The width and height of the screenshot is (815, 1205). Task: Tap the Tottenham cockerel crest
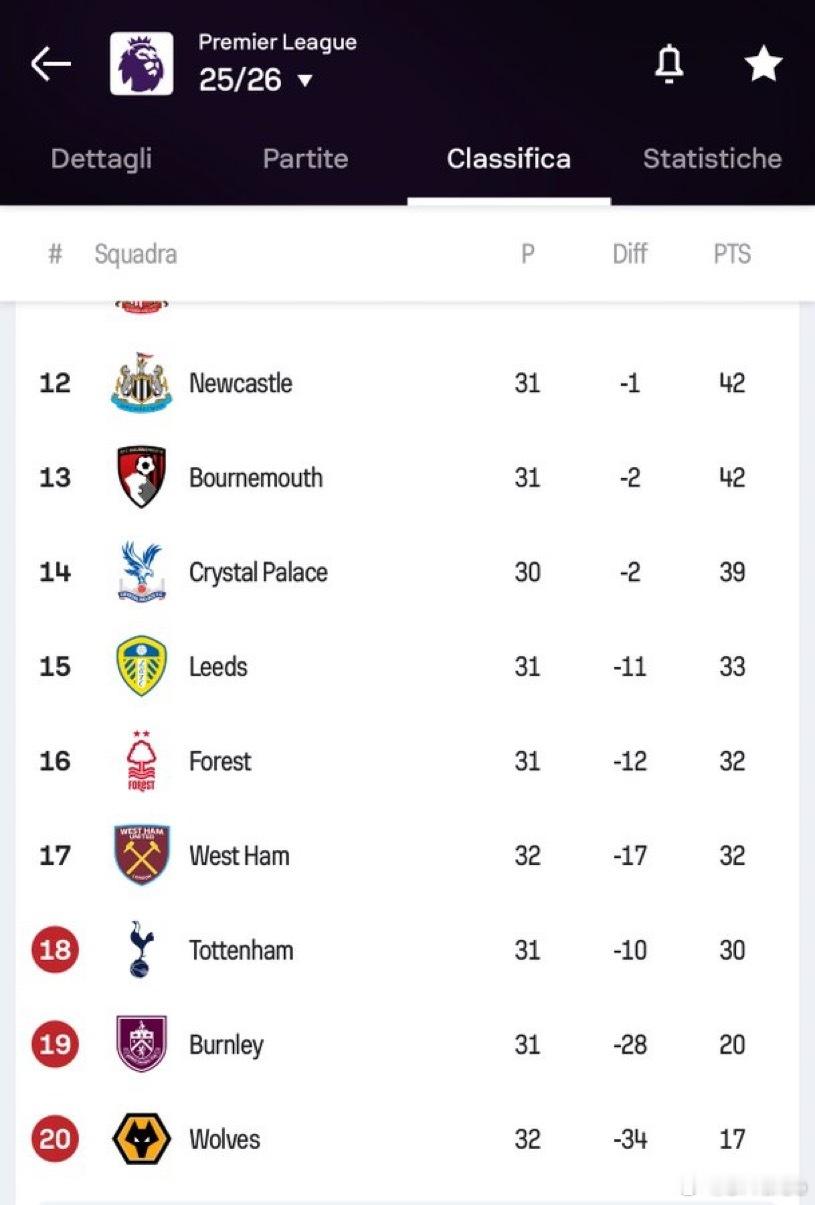141,950
